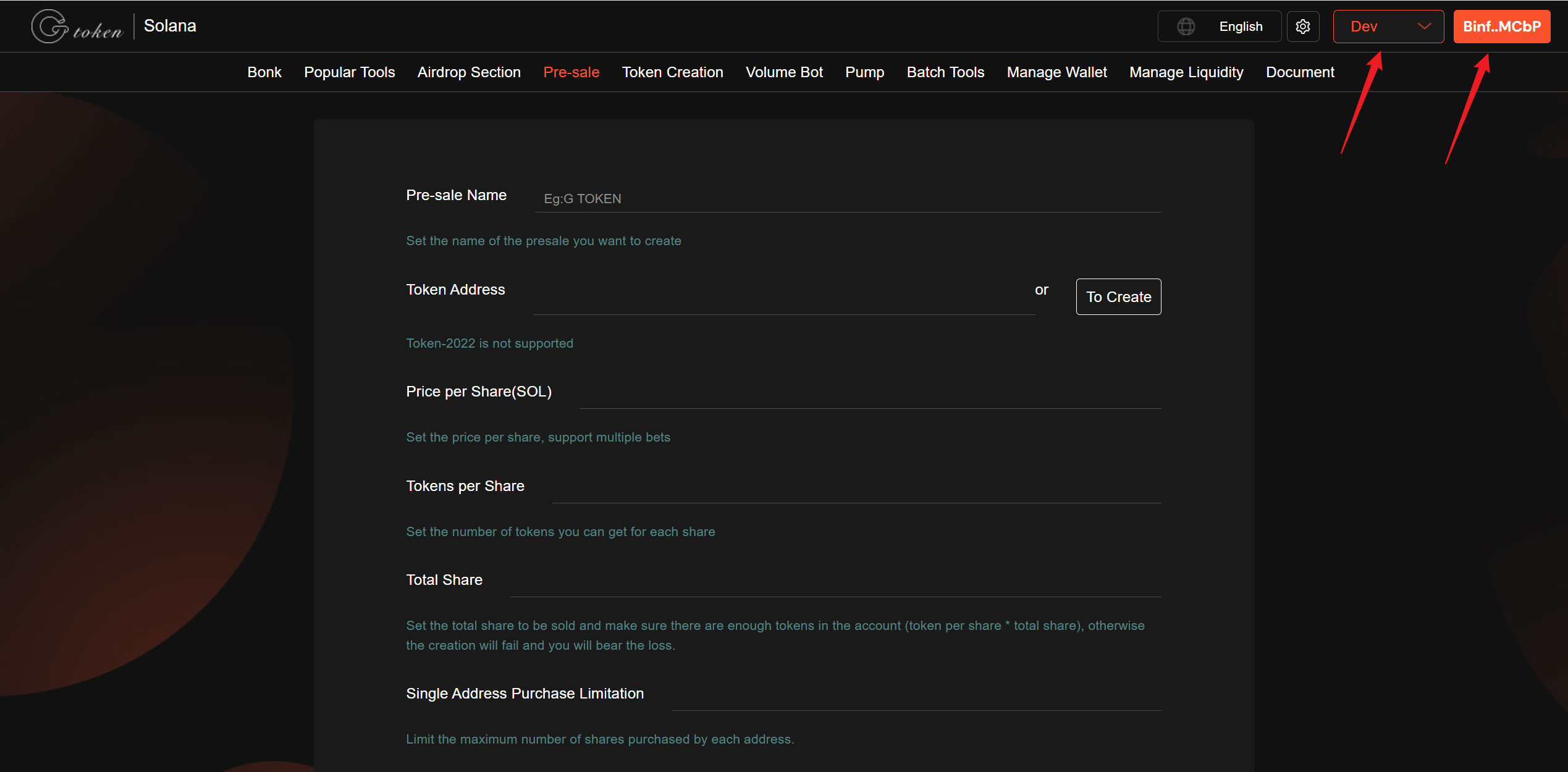1568x772 pixels.
Task: Open Token Creation menu
Action: 672,72
